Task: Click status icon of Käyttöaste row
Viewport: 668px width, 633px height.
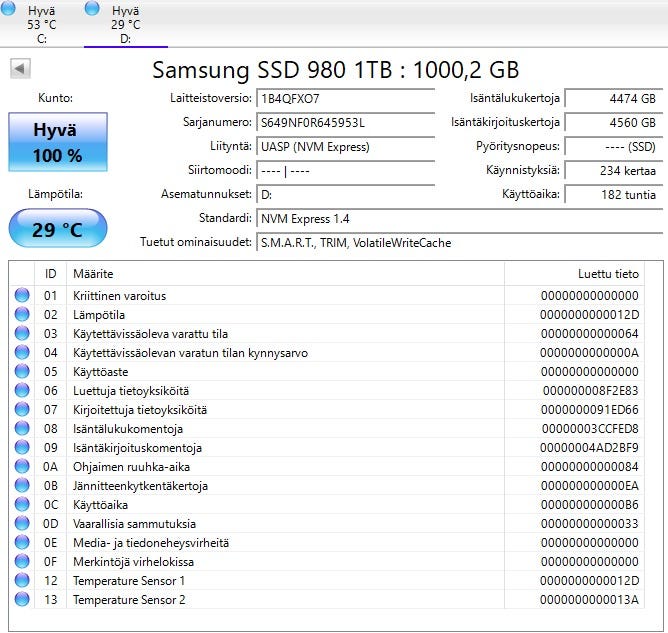Action: [22, 371]
